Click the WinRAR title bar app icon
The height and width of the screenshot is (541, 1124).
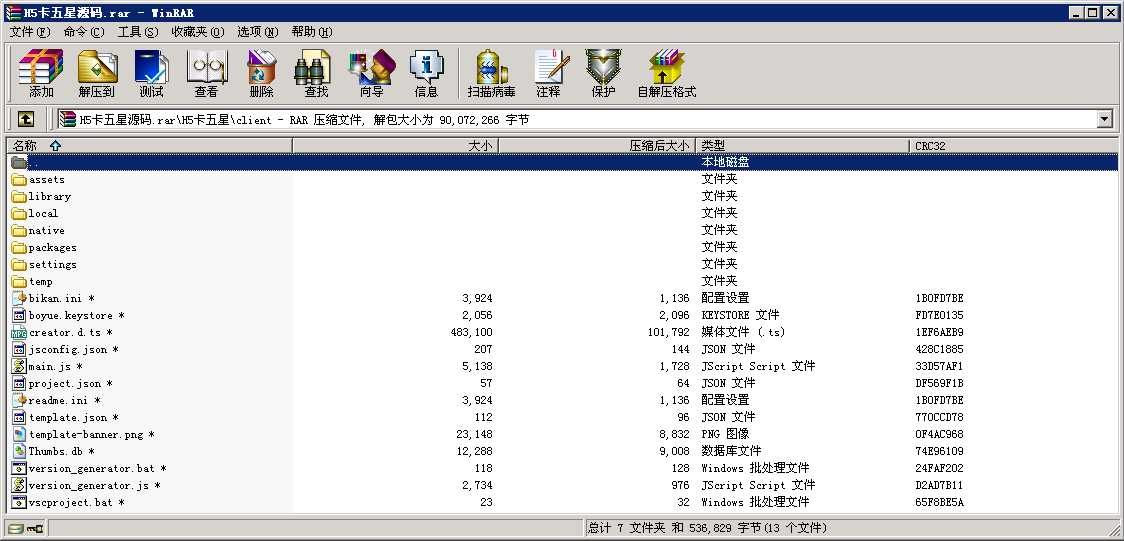tap(13, 12)
